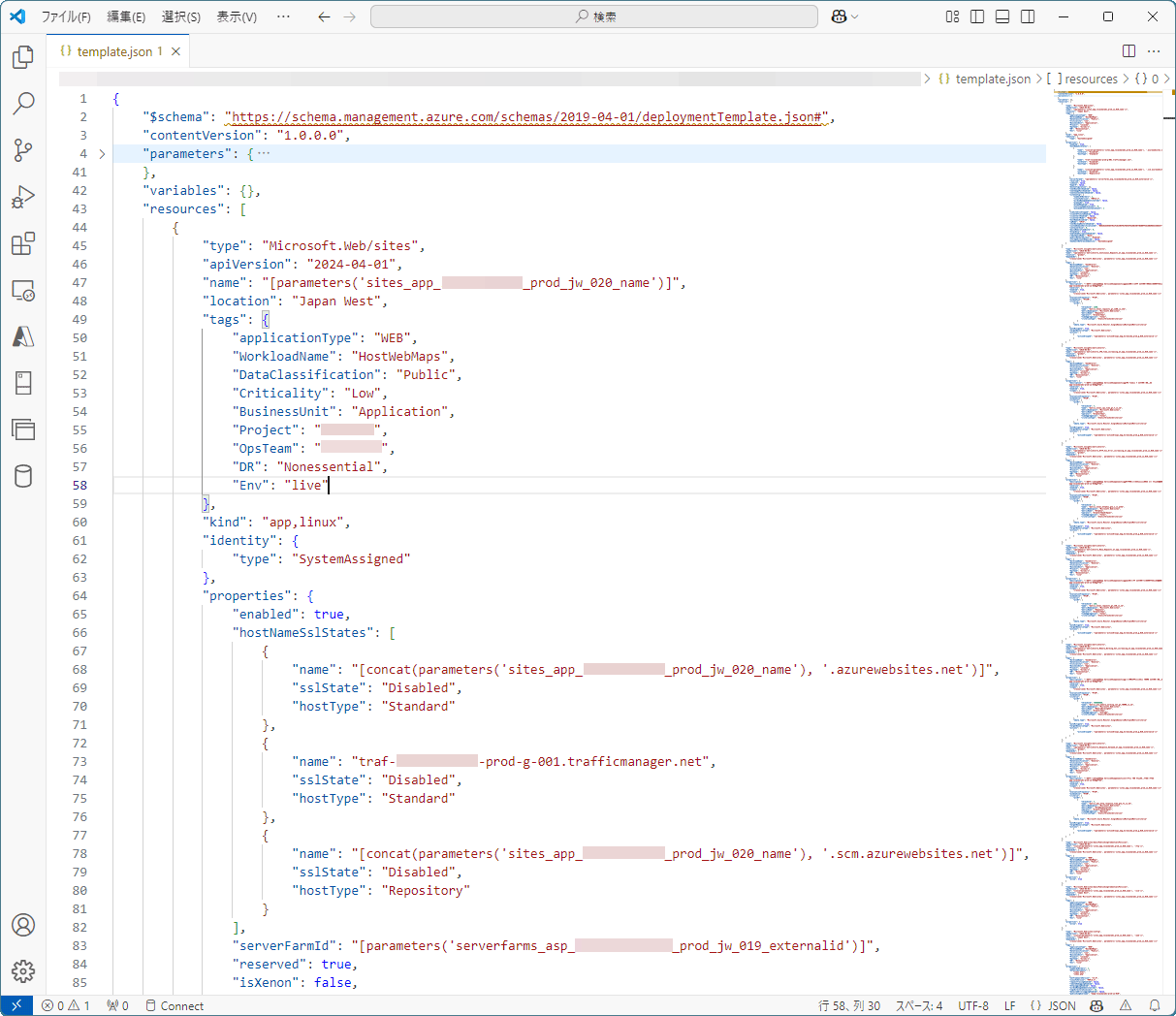Open the Azure view
1176x1016 pixels.
click(x=22, y=336)
